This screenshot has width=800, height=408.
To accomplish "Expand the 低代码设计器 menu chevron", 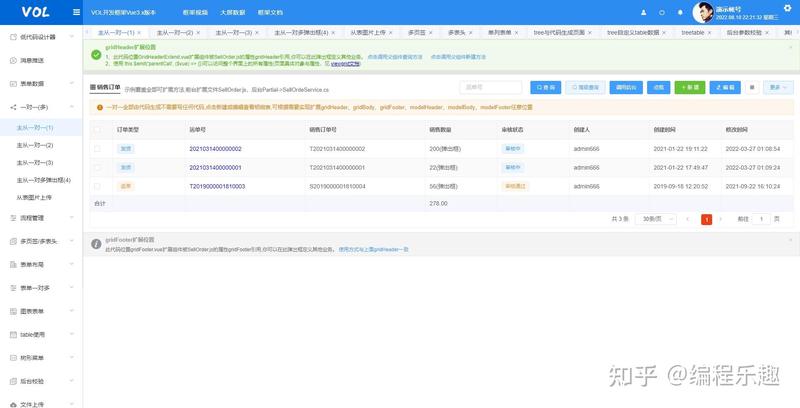I will tap(71, 37).
